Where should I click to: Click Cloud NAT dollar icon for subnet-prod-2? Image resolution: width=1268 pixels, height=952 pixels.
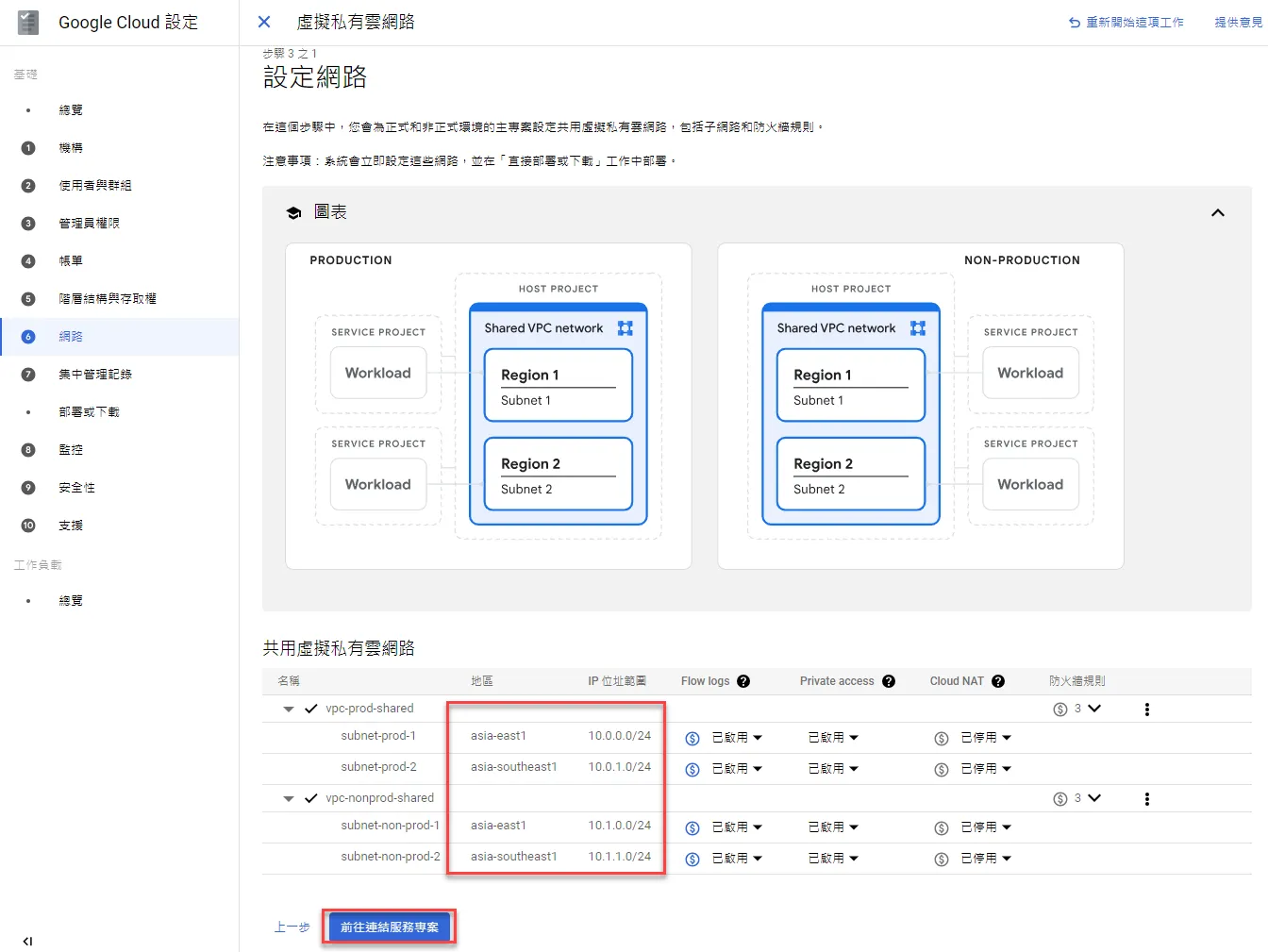[942, 770]
